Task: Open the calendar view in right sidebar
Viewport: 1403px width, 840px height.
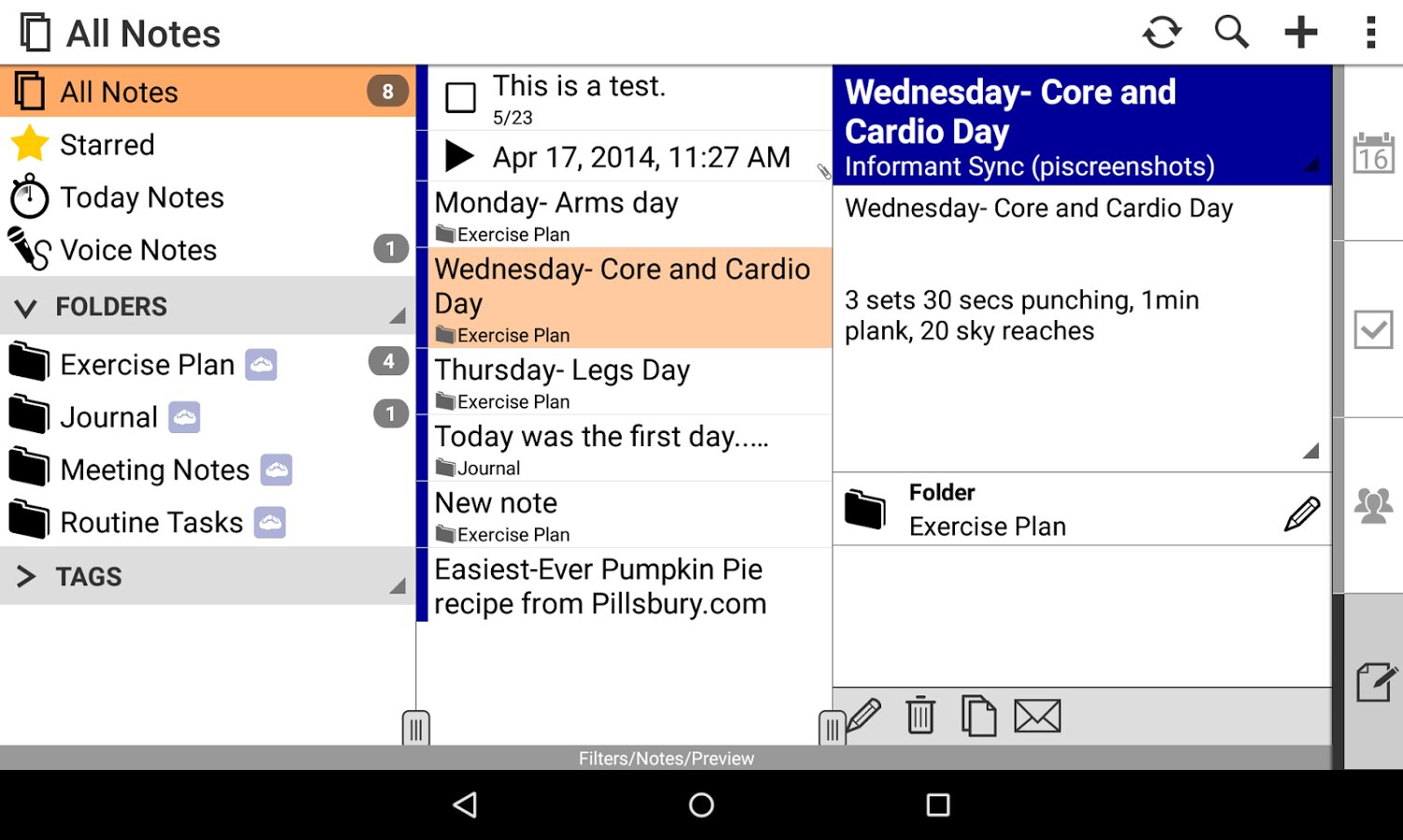Action: pos(1373,154)
